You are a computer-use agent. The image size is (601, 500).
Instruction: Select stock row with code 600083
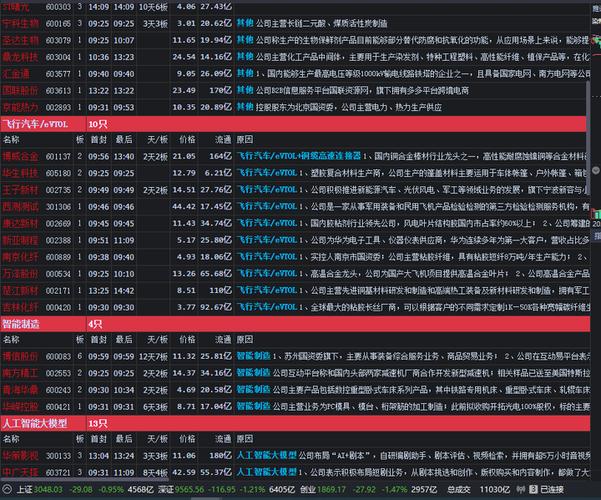pos(295,356)
